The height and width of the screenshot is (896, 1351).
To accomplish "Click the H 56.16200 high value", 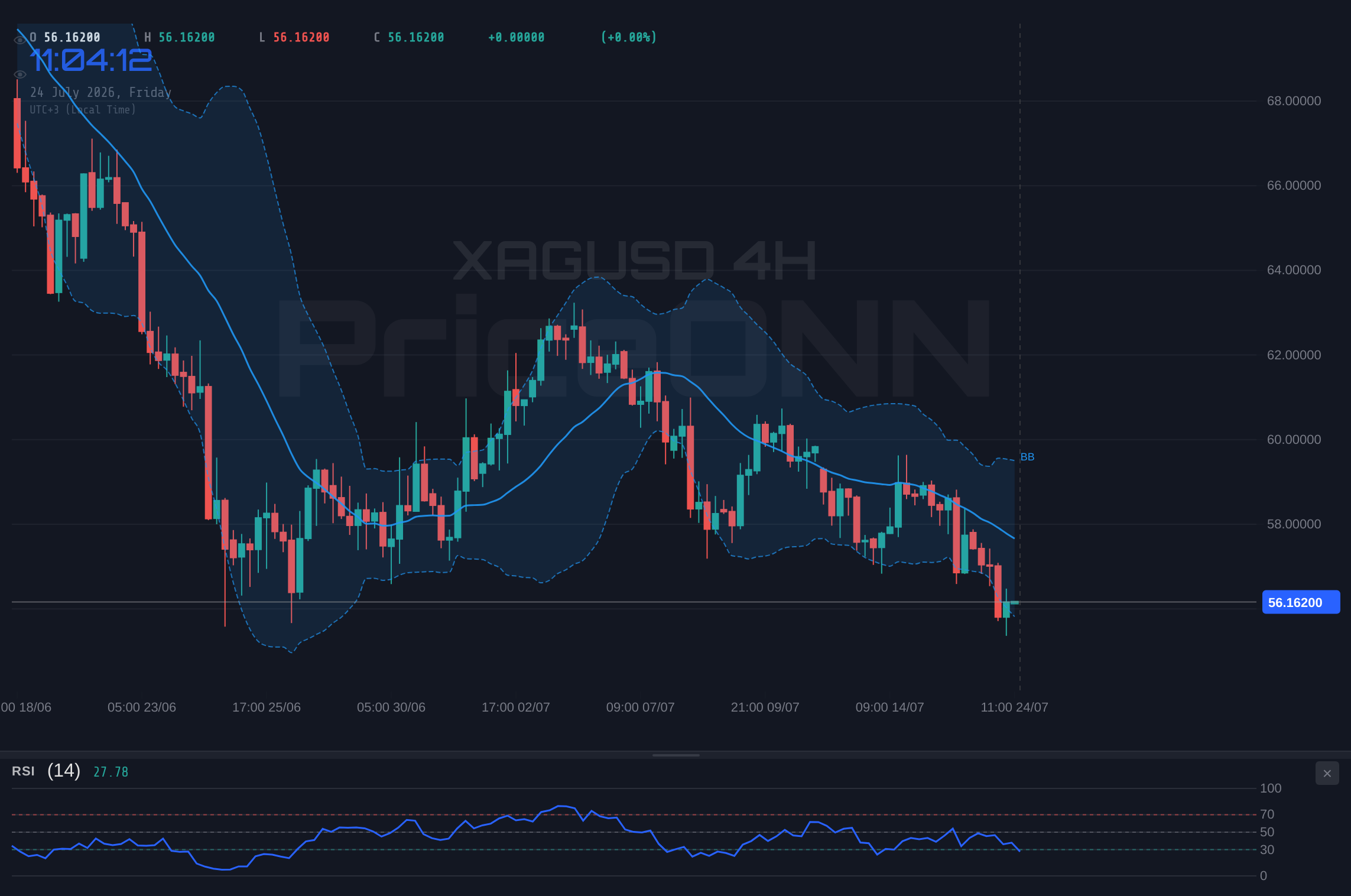I will pos(180,37).
